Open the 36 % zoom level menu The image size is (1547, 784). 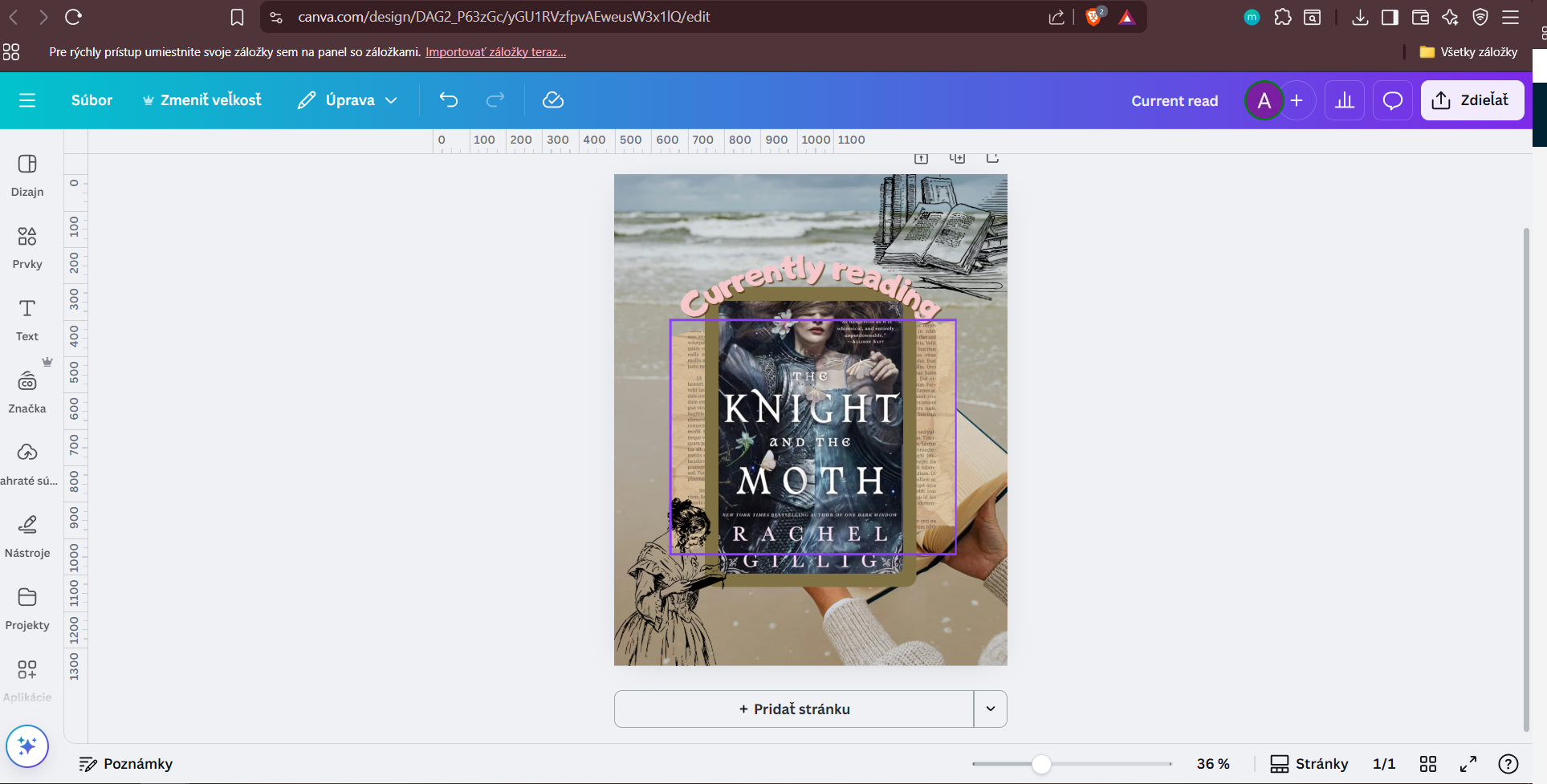pos(1213,764)
